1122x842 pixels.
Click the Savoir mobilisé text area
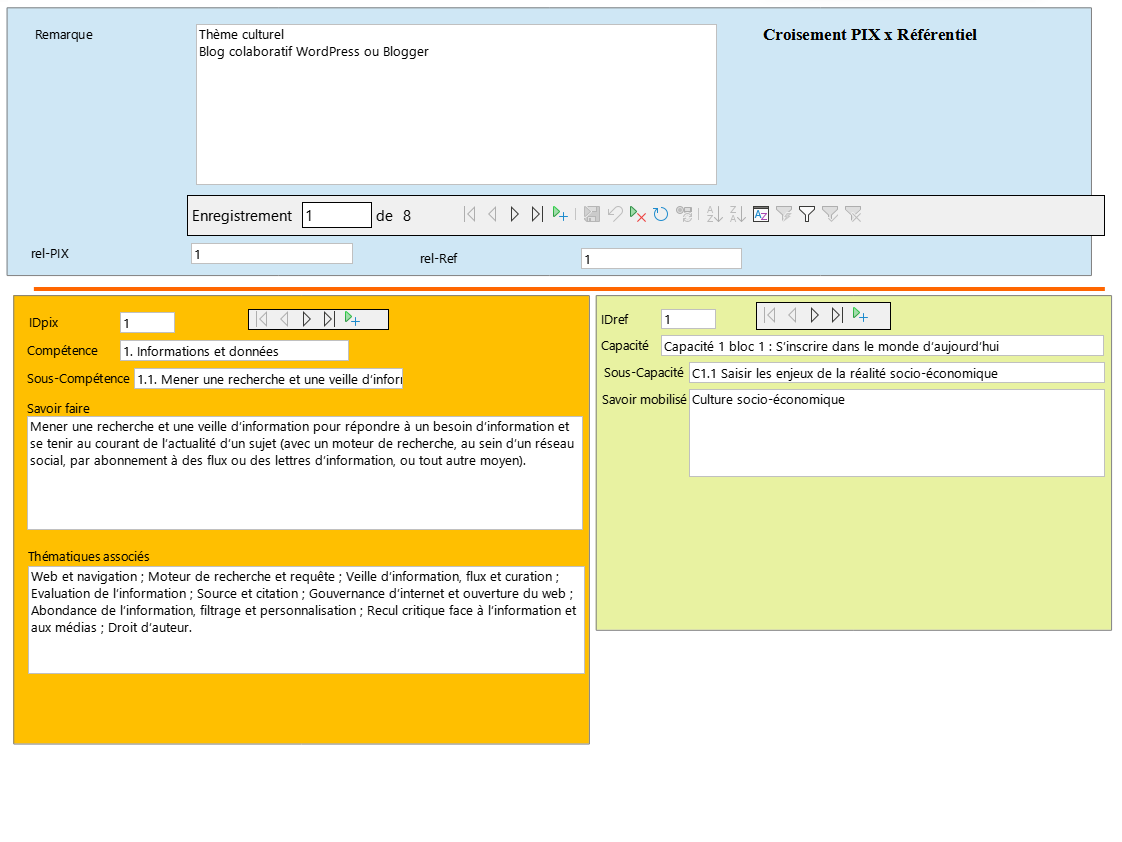click(897, 433)
